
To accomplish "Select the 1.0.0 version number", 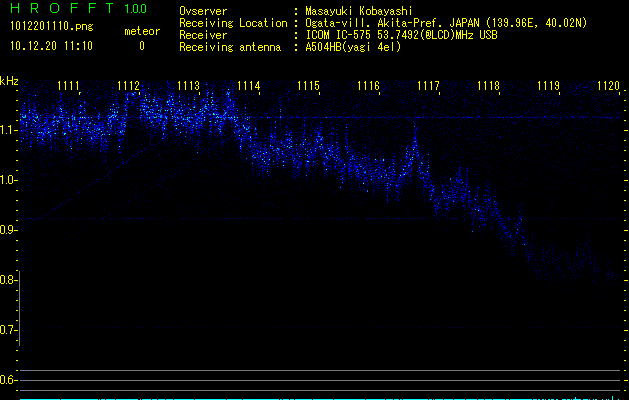I will [135, 9].
